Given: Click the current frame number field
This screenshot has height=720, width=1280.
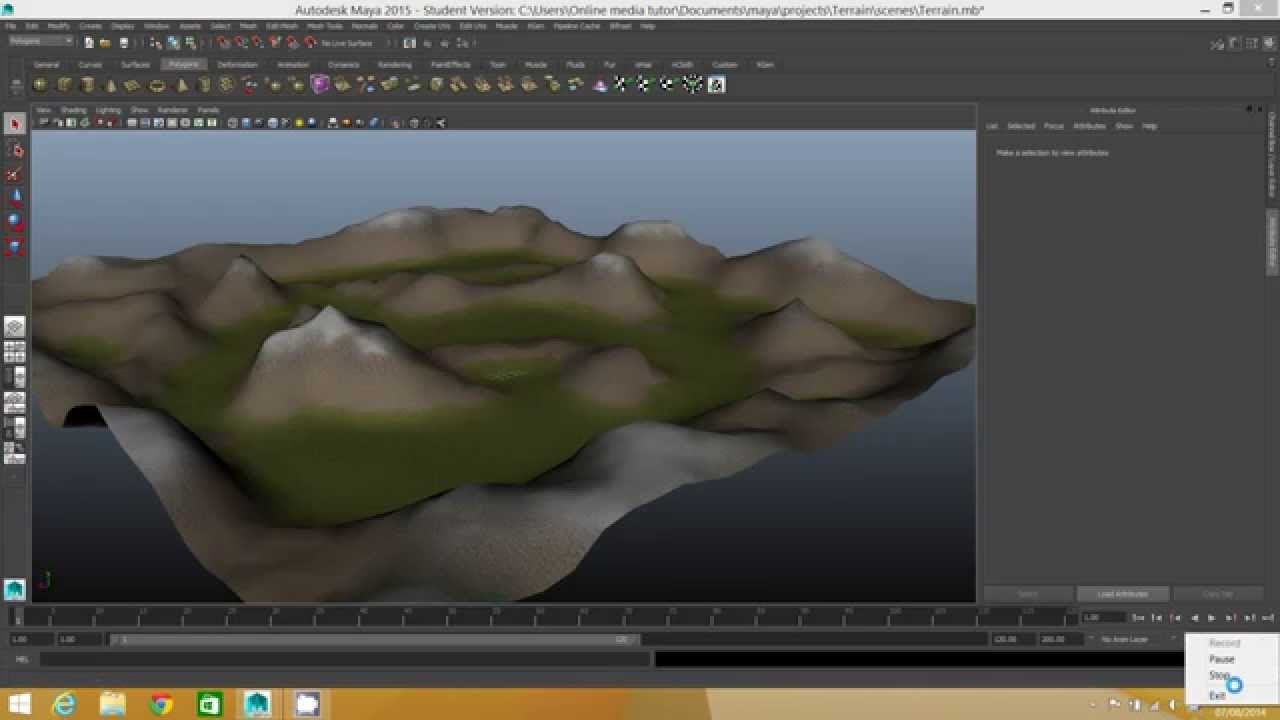Looking at the screenshot, I should 1105,618.
